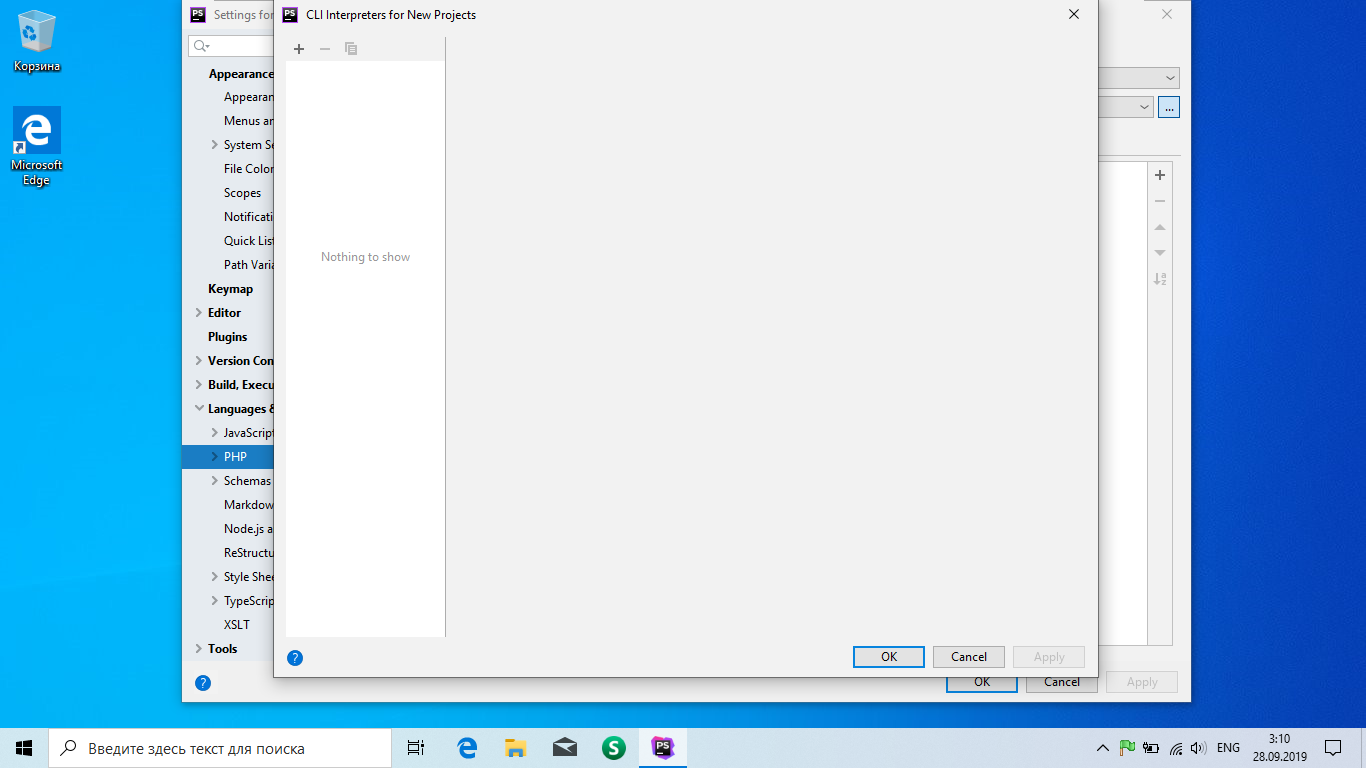Select XSLT in the settings tree
1366x768 pixels.
(x=237, y=625)
